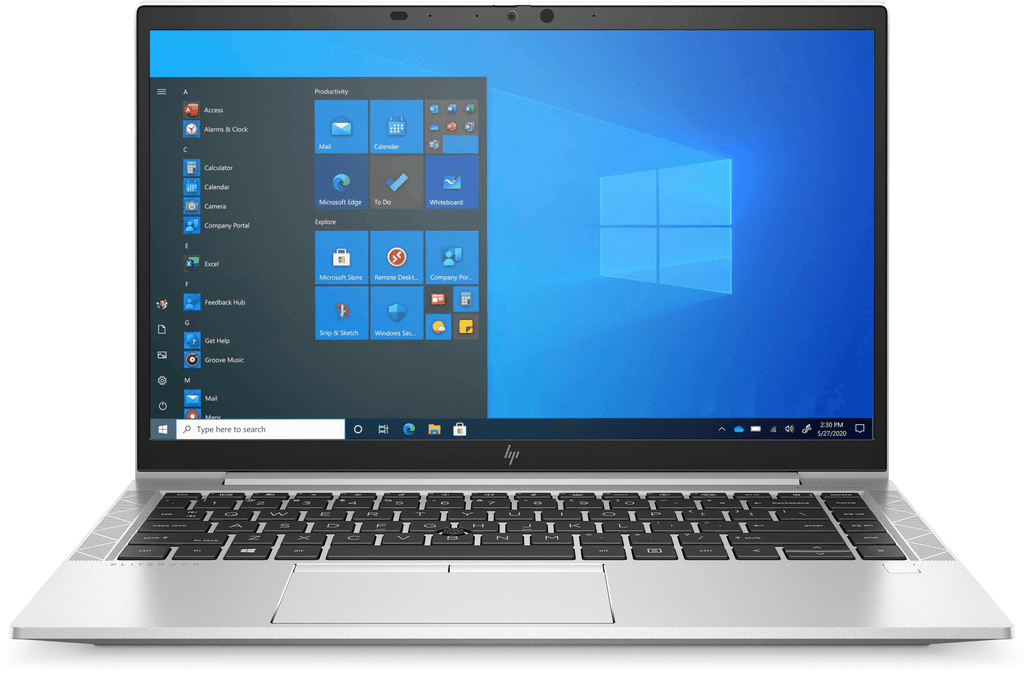
Task: Open Access from the app list
Action: point(204,110)
